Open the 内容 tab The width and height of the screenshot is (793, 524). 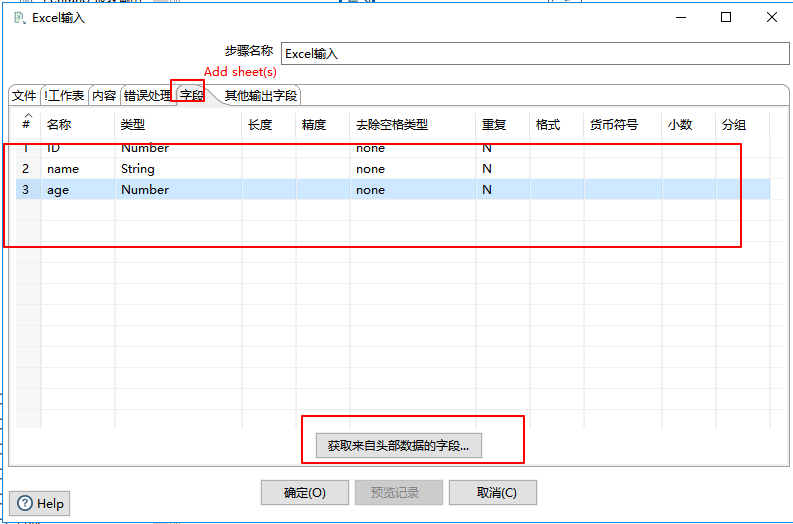(x=104, y=96)
